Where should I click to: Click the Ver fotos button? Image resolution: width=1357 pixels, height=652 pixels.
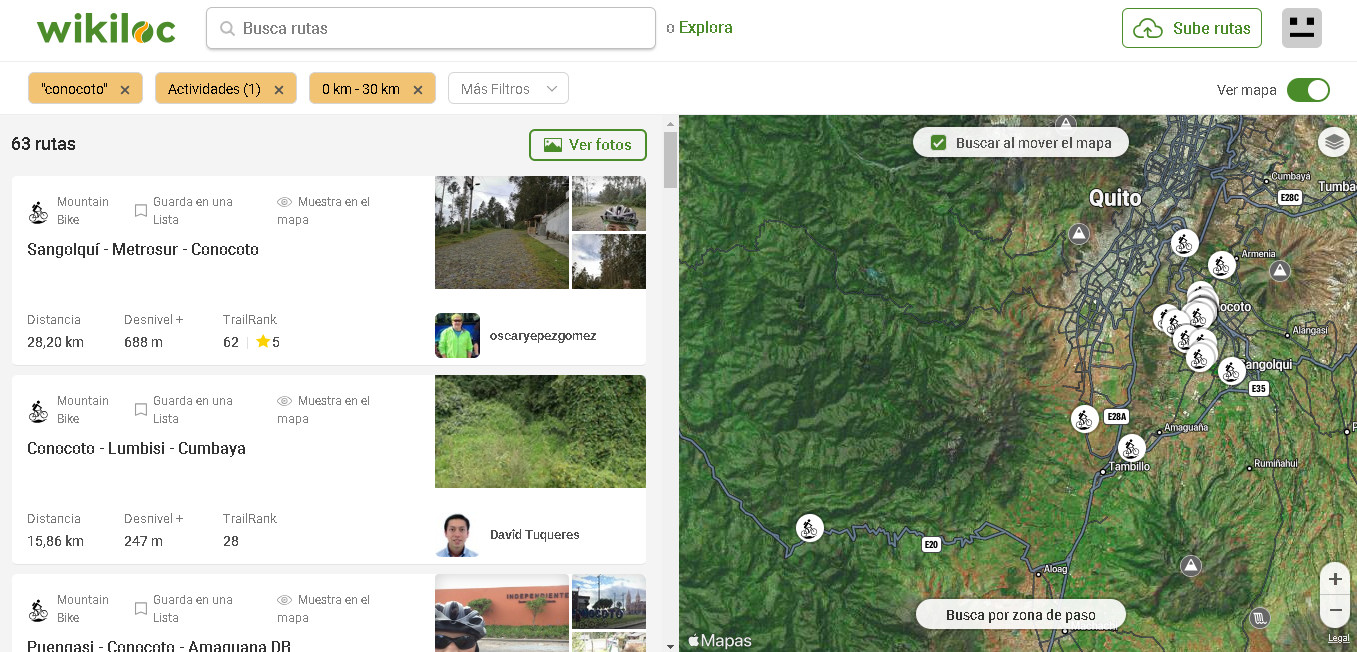tap(588, 145)
